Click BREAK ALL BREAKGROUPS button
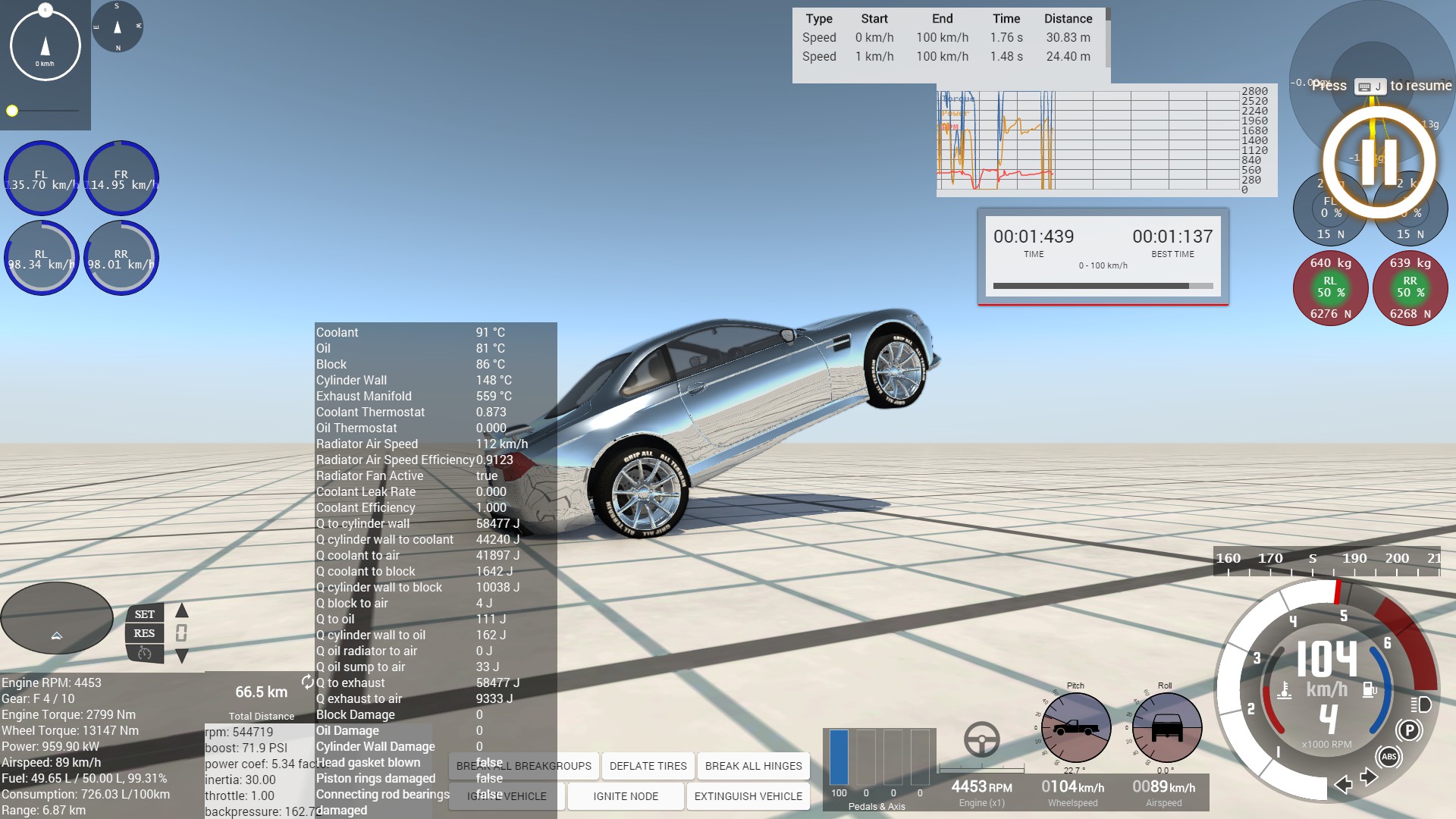 point(524,766)
